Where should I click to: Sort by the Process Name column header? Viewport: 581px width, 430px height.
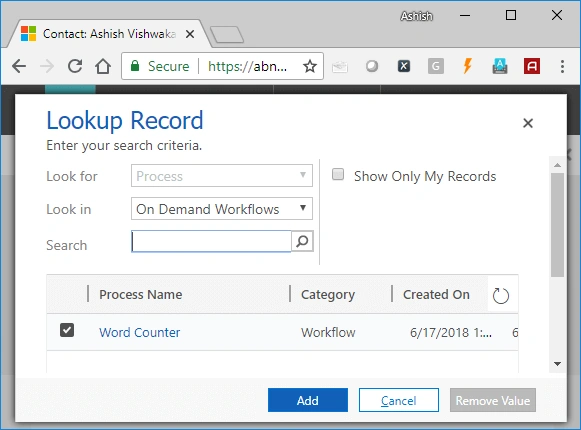pos(140,295)
